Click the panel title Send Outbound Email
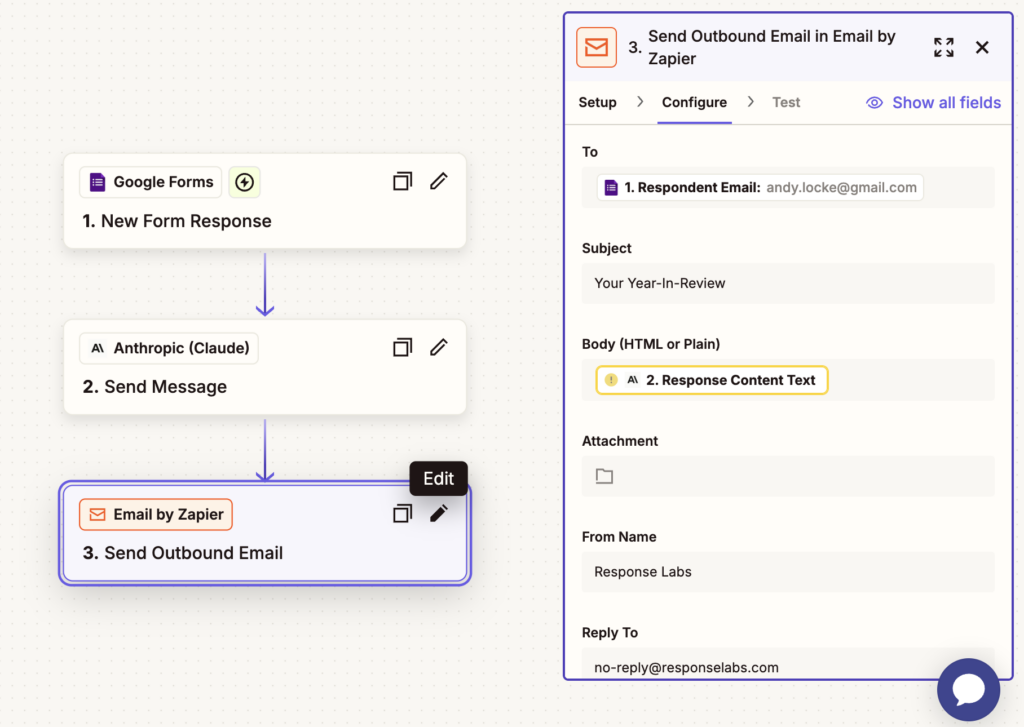 [x=771, y=48]
